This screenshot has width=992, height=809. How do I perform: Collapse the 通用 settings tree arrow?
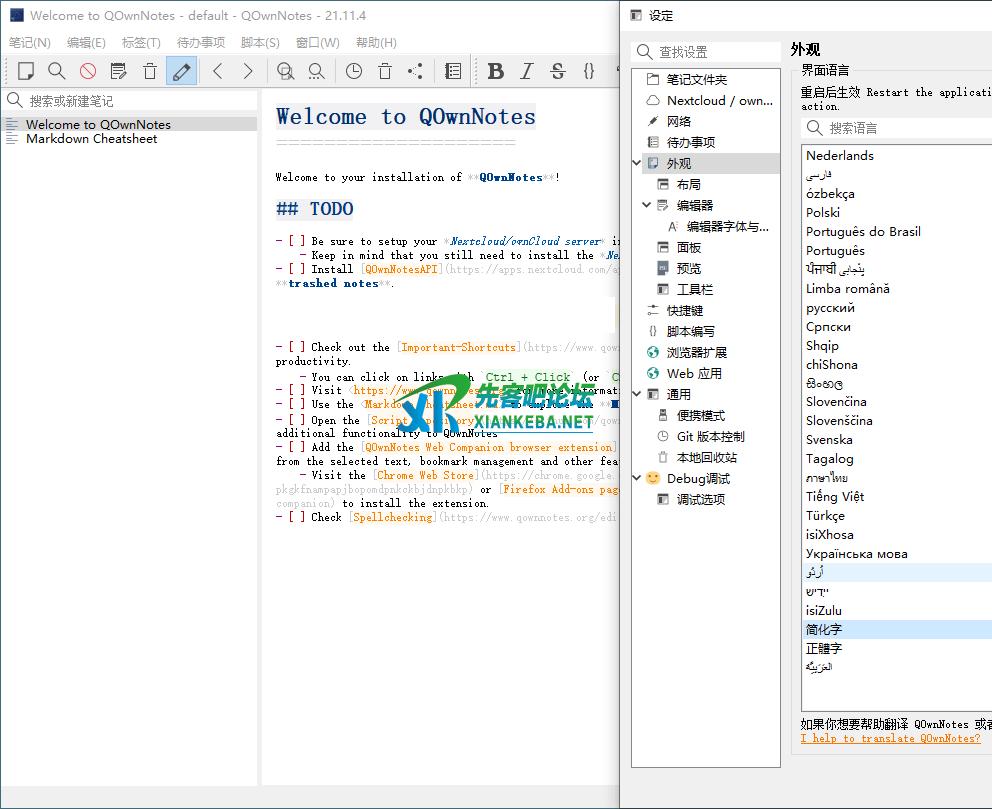pyautogui.click(x=638, y=394)
